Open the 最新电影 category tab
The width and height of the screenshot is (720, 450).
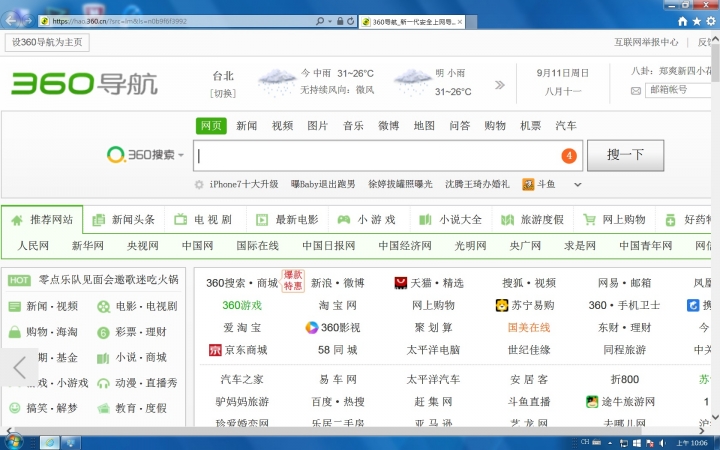pos(287,220)
